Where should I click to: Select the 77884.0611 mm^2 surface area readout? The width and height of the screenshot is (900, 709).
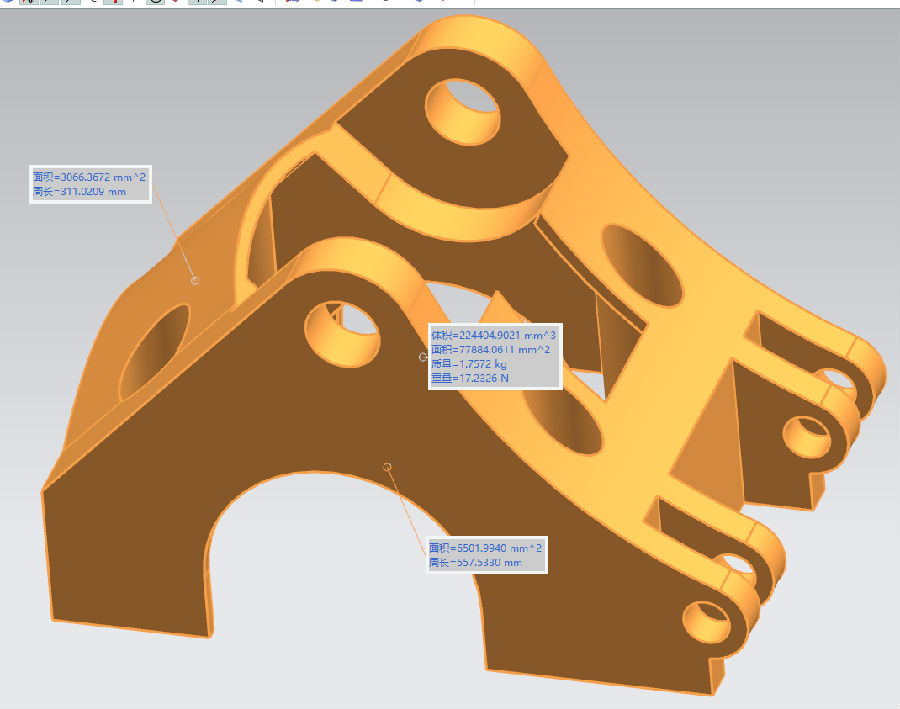(x=494, y=349)
